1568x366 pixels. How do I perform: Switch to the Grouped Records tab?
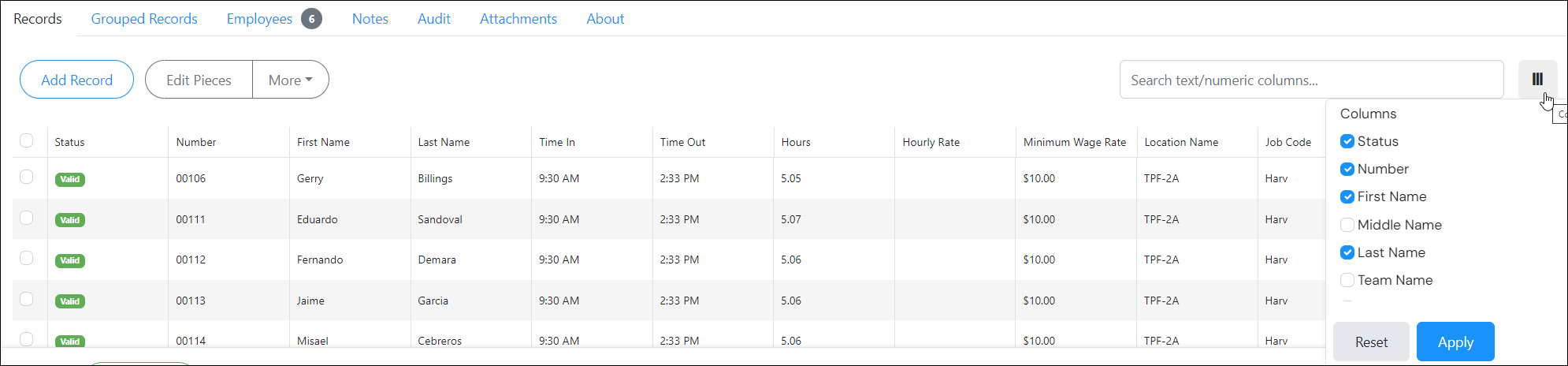[144, 19]
